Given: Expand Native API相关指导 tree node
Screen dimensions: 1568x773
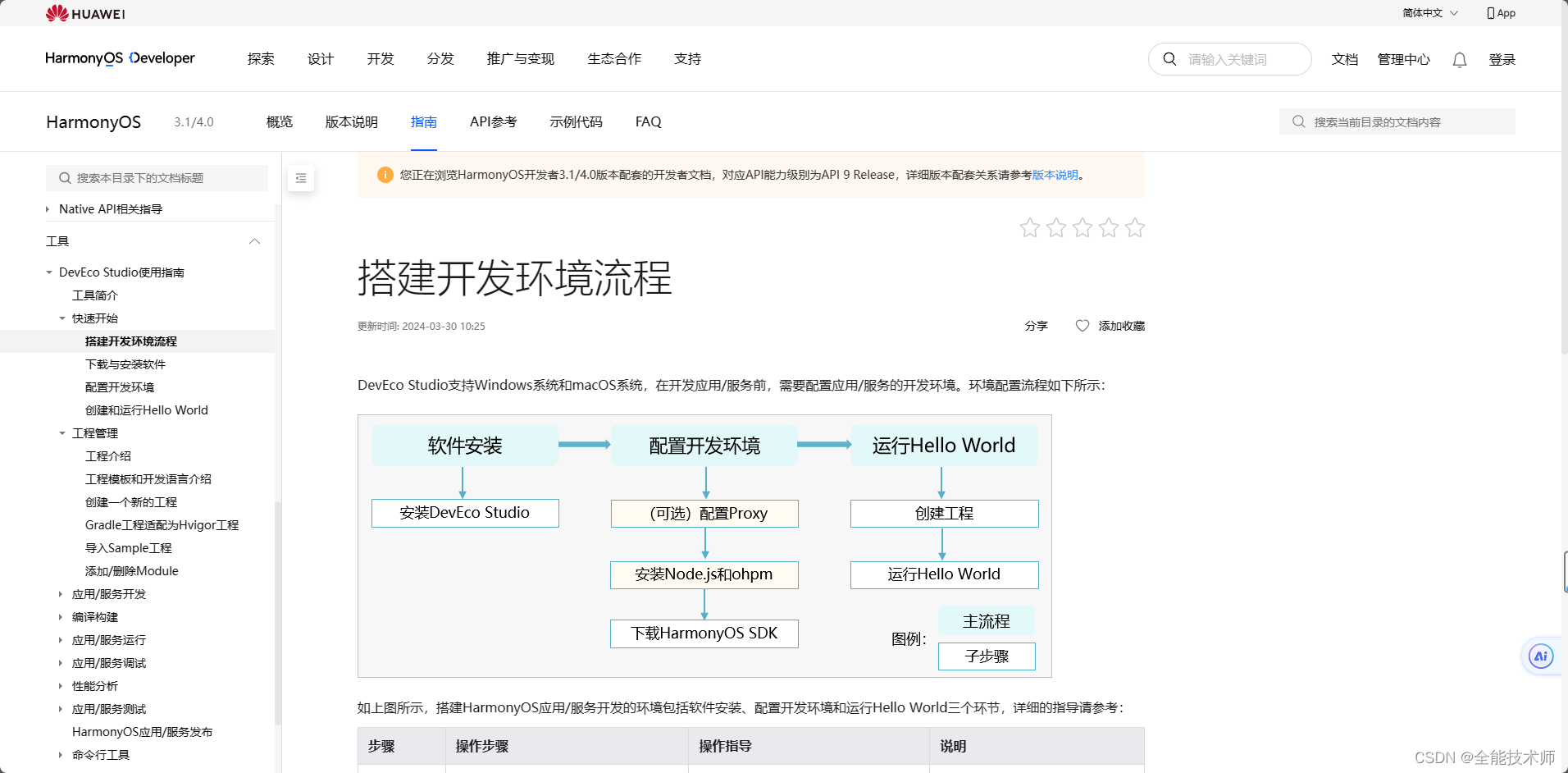Looking at the screenshot, I should [x=48, y=209].
